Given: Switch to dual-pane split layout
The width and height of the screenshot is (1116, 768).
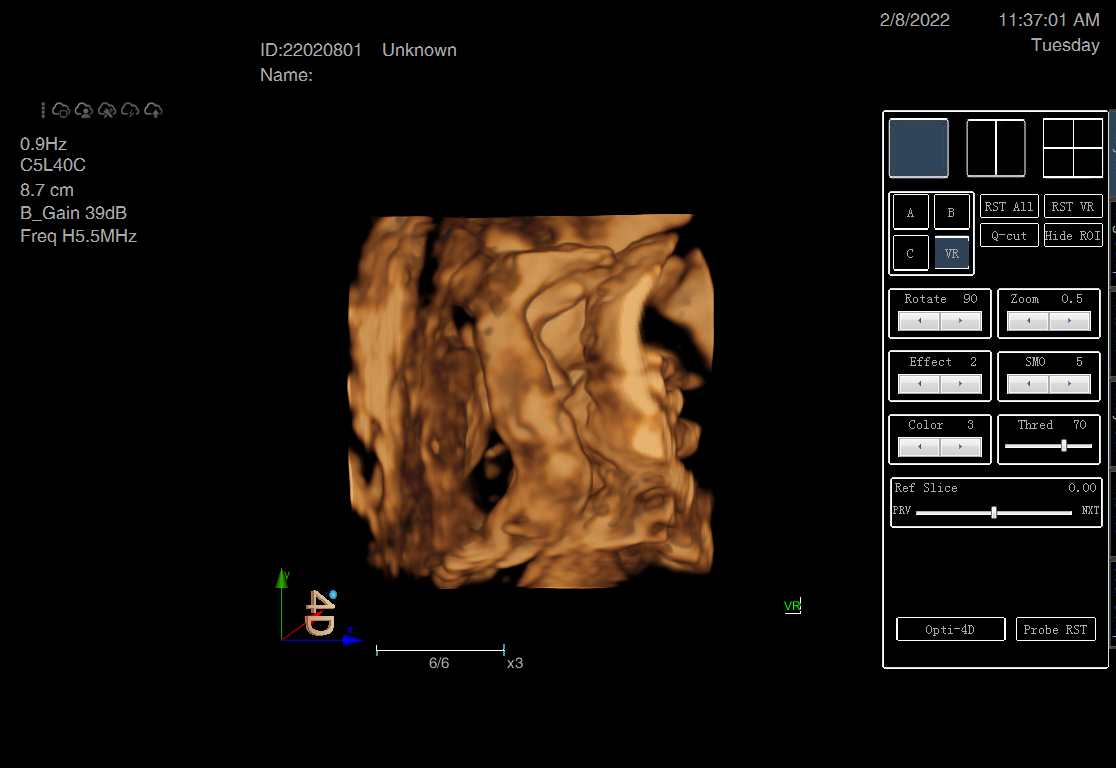Looking at the screenshot, I should click(996, 148).
